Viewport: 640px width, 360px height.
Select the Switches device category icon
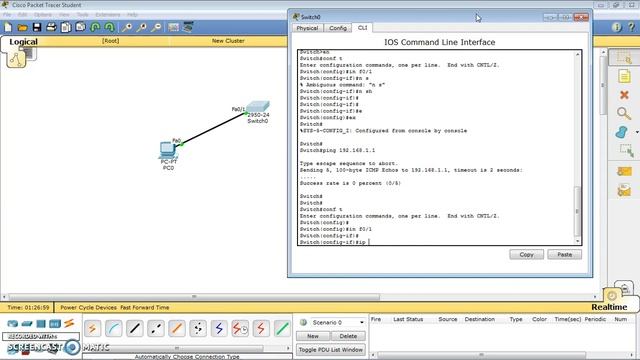tap(27, 324)
